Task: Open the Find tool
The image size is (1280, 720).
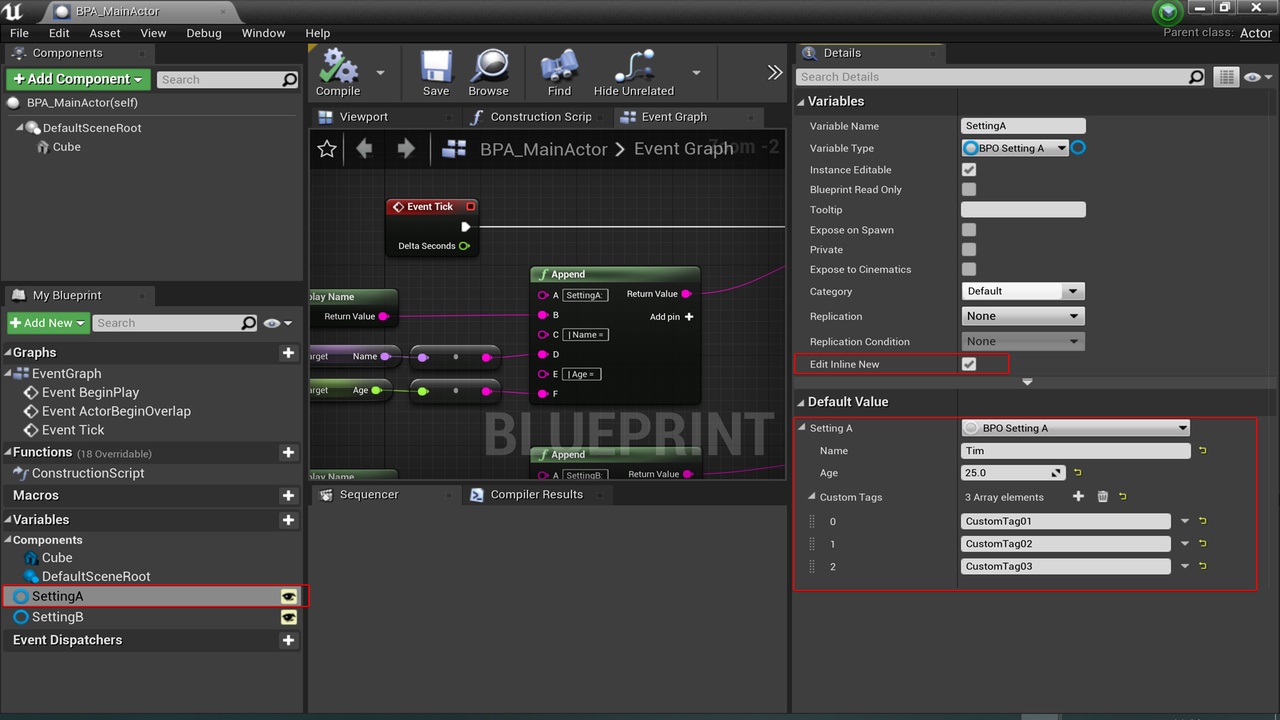Action: point(559,73)
